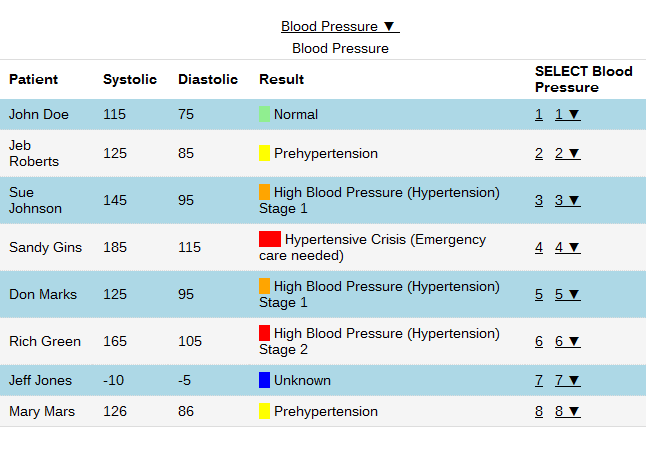Click the blue Unknown result swatch
The image size is (646, 455).
pos(265,380)
